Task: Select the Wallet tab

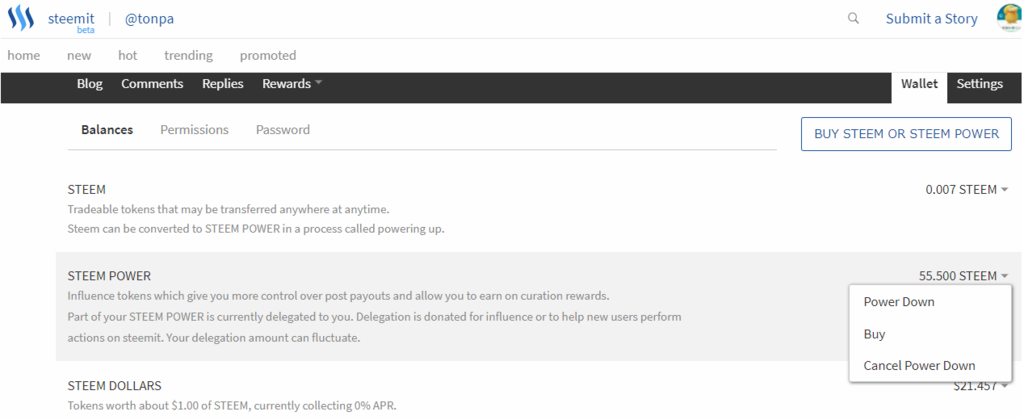Action: (x=919, y=84)
